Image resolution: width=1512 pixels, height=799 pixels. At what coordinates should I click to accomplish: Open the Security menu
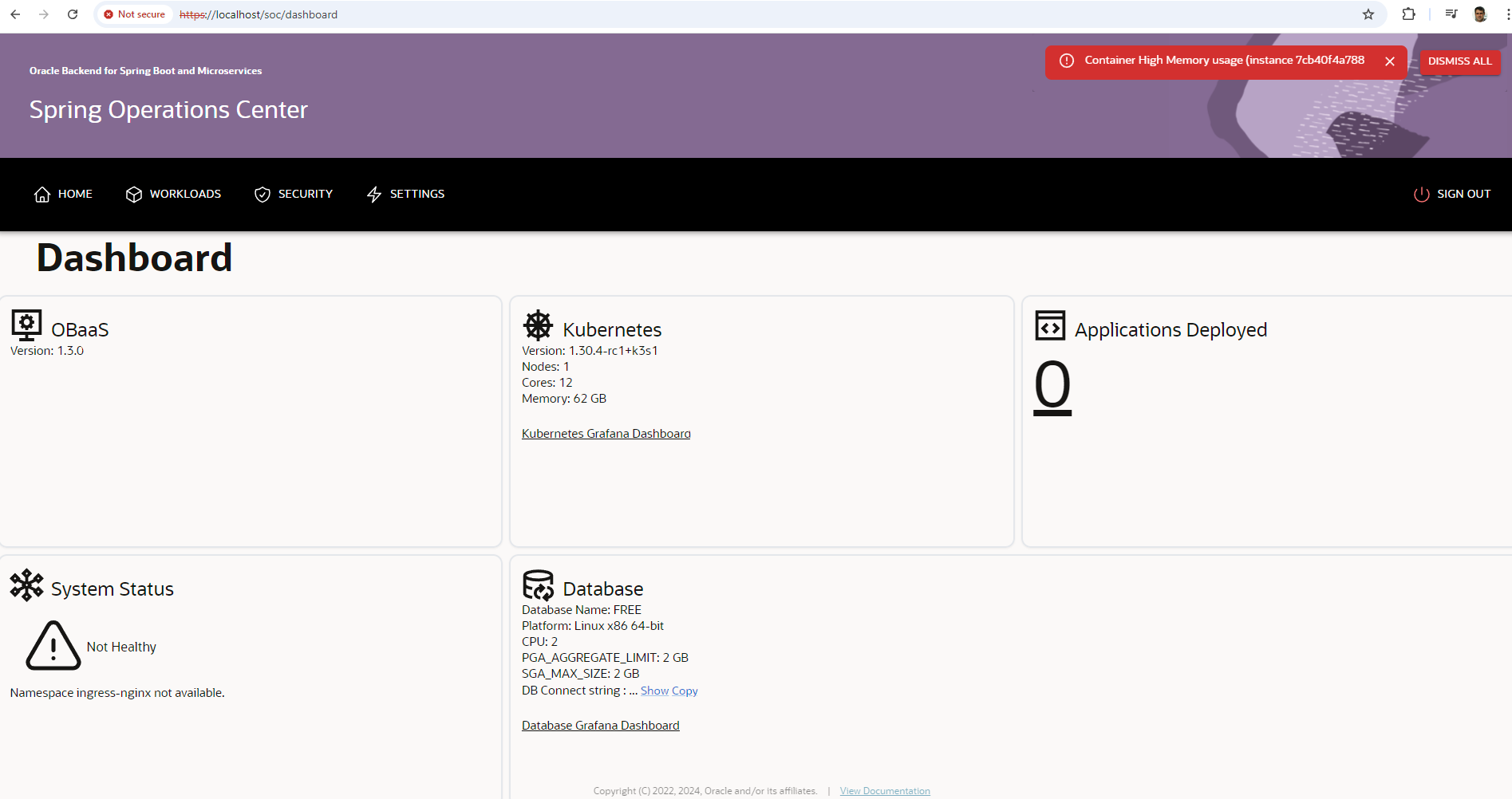pos(294,194)
